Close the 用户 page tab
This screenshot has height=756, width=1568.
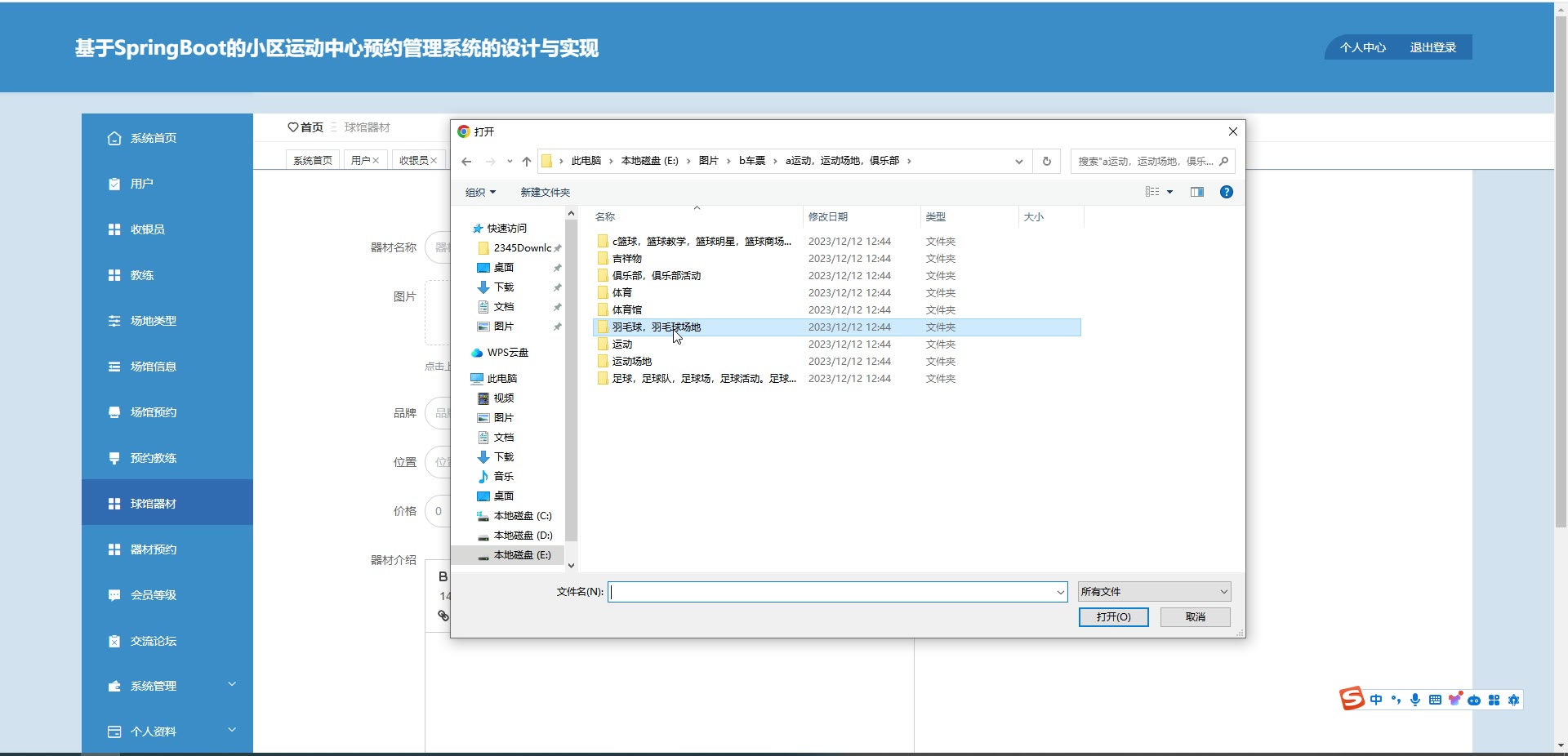tap(376, 161)
